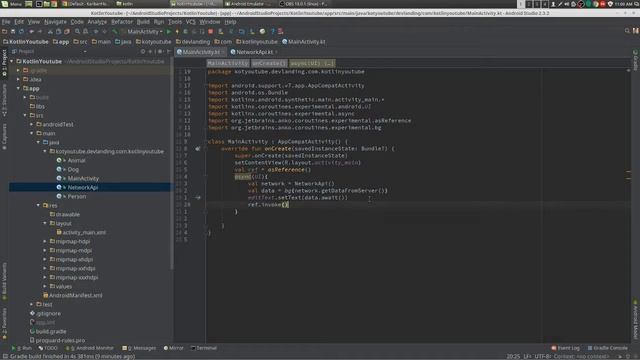Click the red Stop icon
This screenshot has height=360, width=640.
(x=211, y=31)
